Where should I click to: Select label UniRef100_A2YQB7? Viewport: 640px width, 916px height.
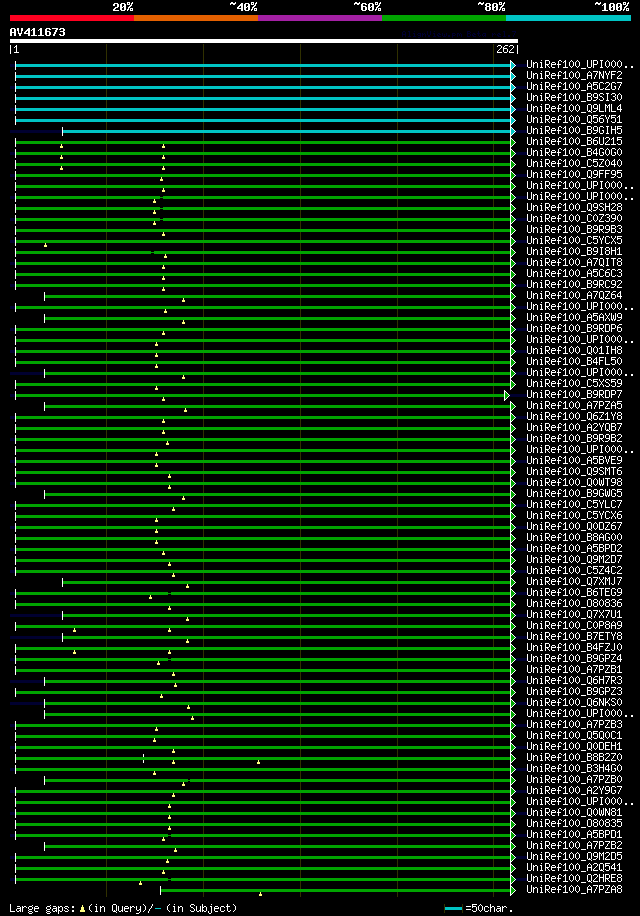click(x=574, y=428)
